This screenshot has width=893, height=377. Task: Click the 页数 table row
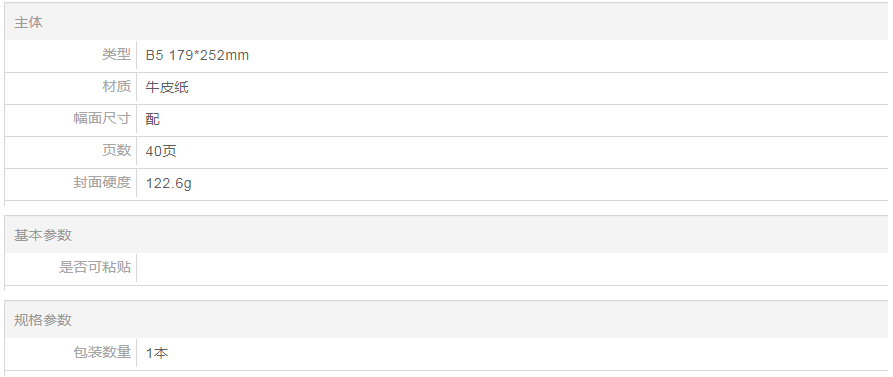click(446, 151)
